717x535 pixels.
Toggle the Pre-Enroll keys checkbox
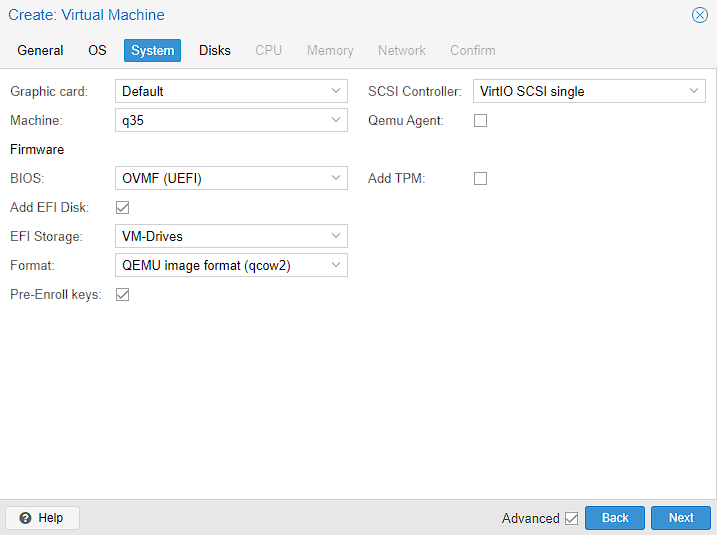[x=123, y=295]
